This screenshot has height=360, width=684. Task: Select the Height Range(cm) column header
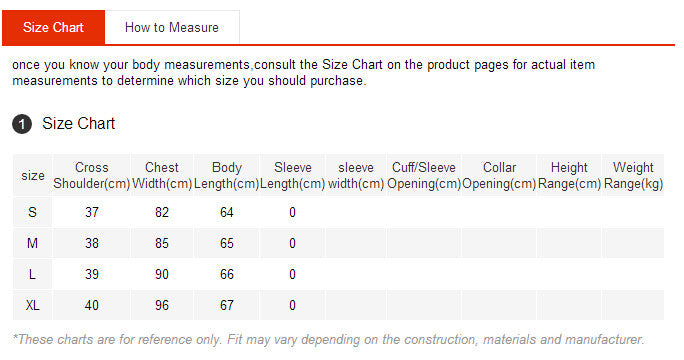tap(569, 175)
